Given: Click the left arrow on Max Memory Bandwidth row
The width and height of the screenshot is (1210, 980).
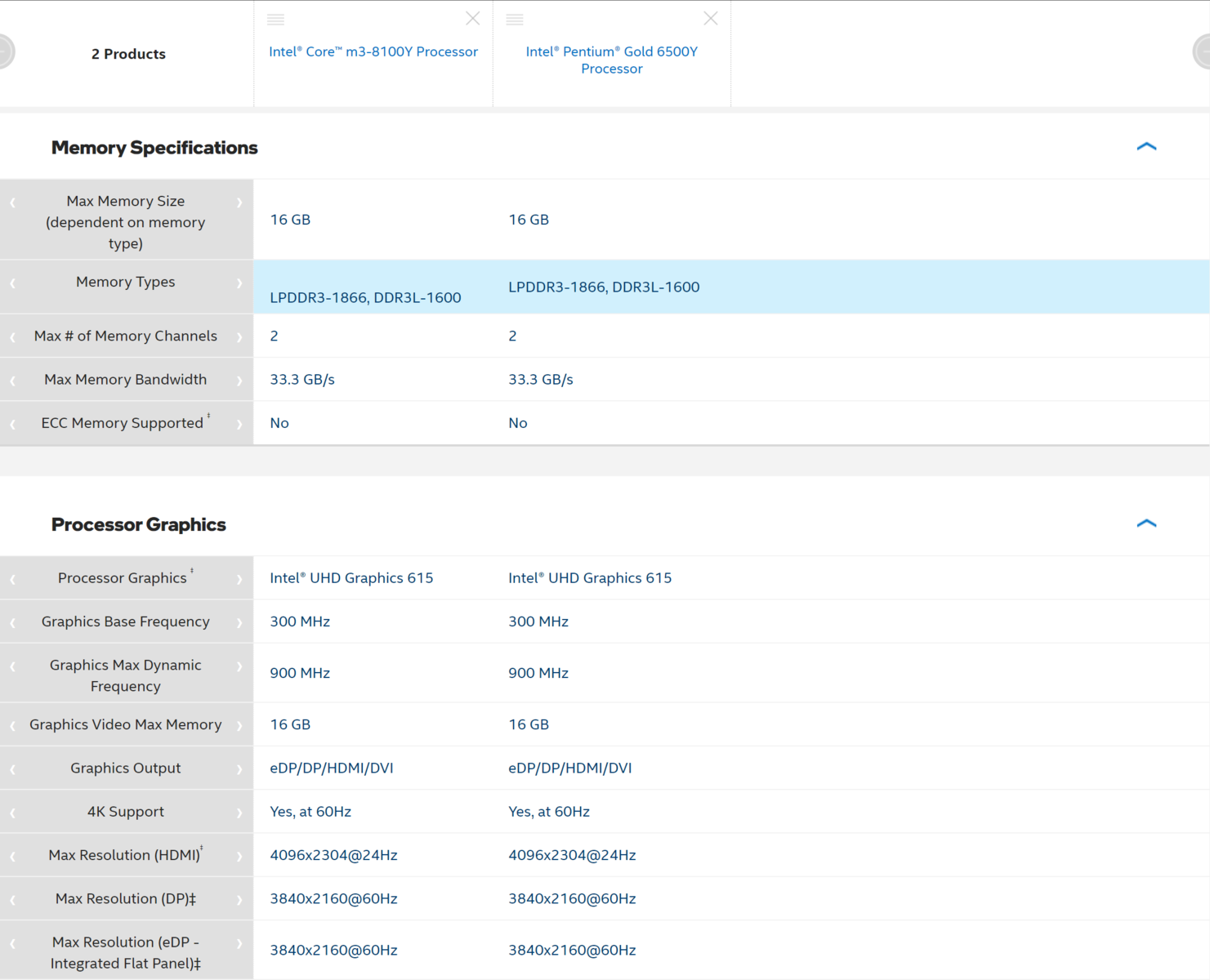Looking at the screenshot, I should [13, 381].
